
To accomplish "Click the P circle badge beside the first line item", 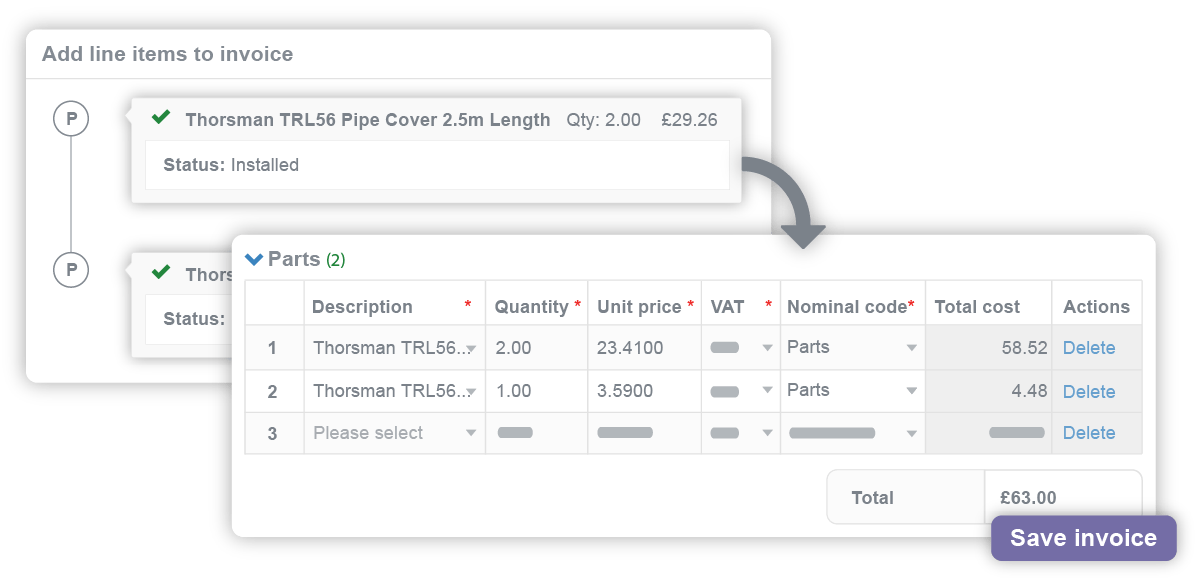I will tap(69, 118).
